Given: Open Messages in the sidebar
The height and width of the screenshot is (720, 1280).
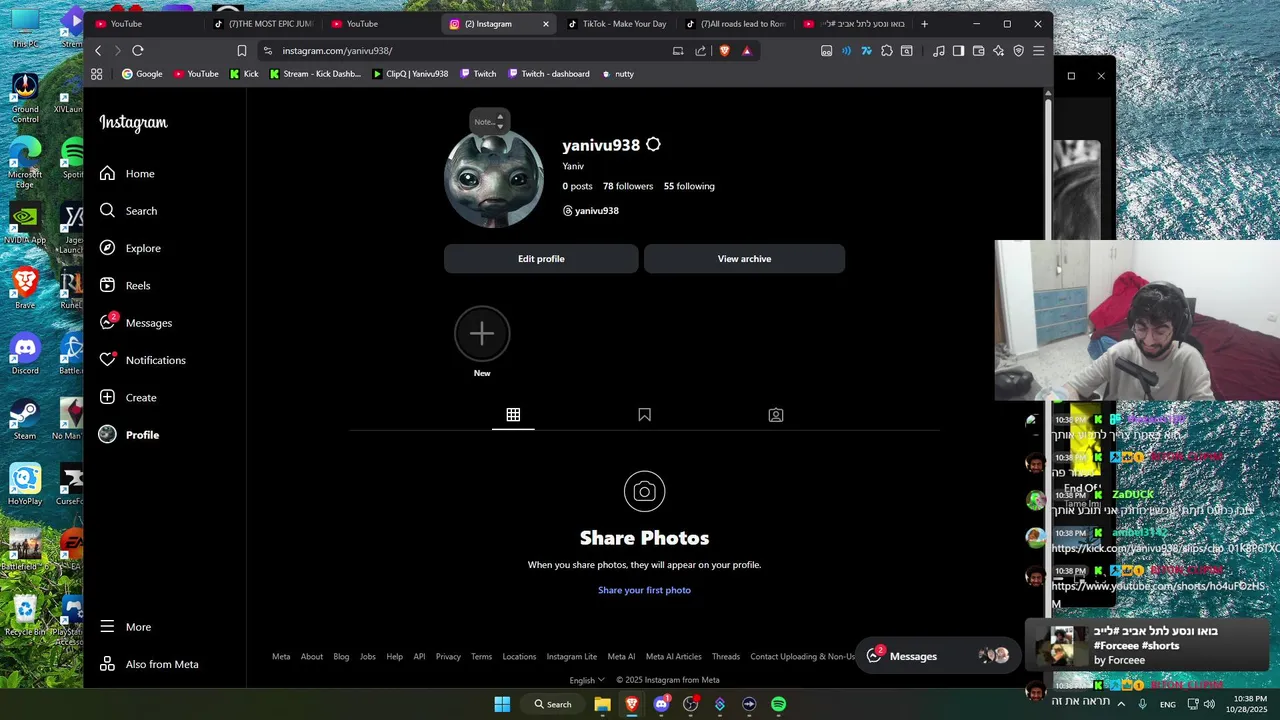Looking at the screenshot, I should click(x=136, y=323).
